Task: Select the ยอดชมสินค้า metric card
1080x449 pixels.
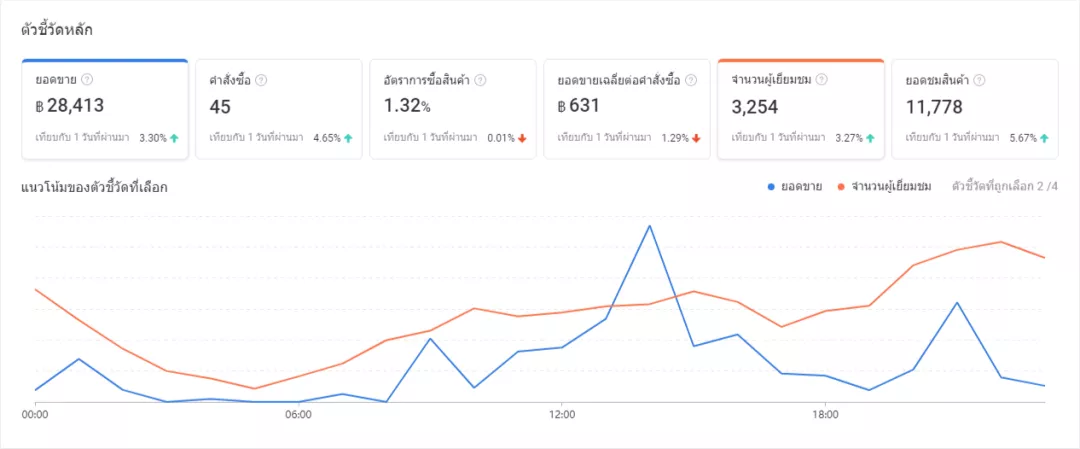Action: (974, 109)
